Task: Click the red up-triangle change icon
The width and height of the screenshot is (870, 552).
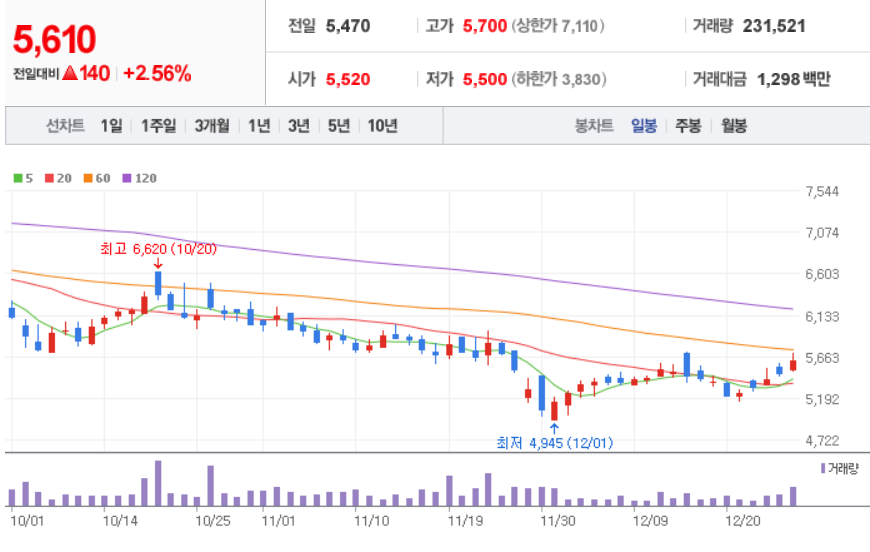Action: click(70, 73)
